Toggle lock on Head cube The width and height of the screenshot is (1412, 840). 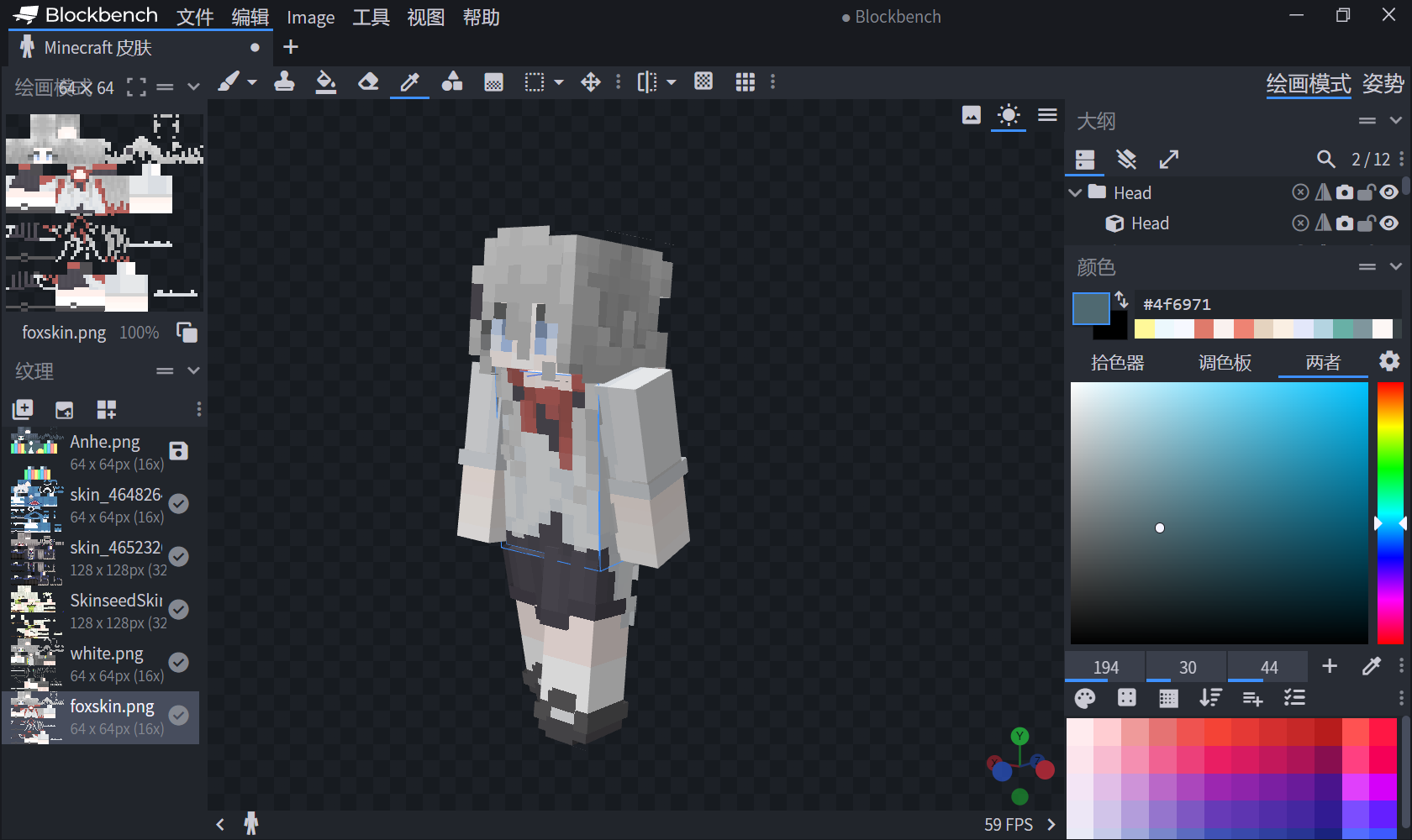tap(1367, 223)
